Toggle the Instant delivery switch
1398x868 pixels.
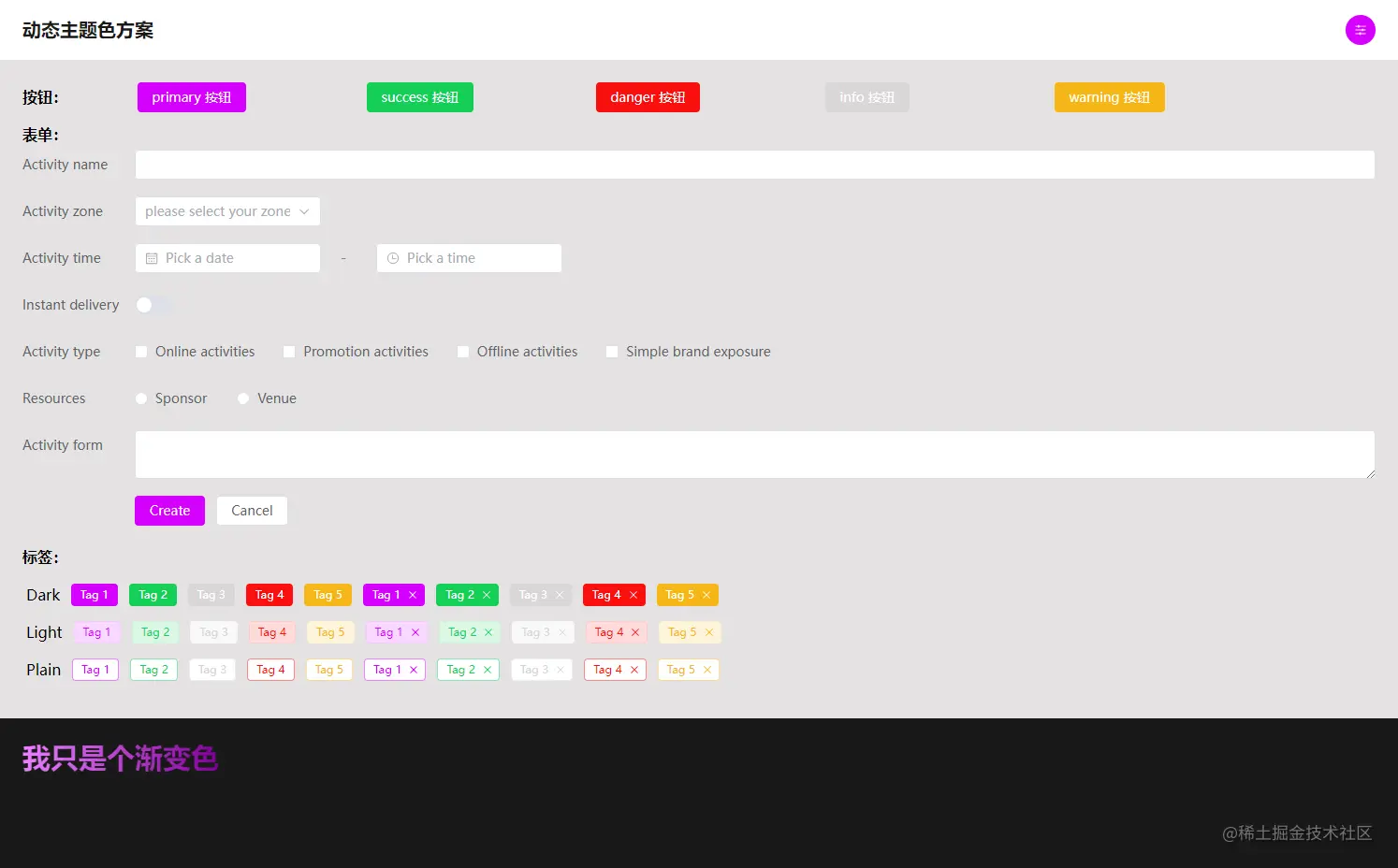(x=153, y=305)
